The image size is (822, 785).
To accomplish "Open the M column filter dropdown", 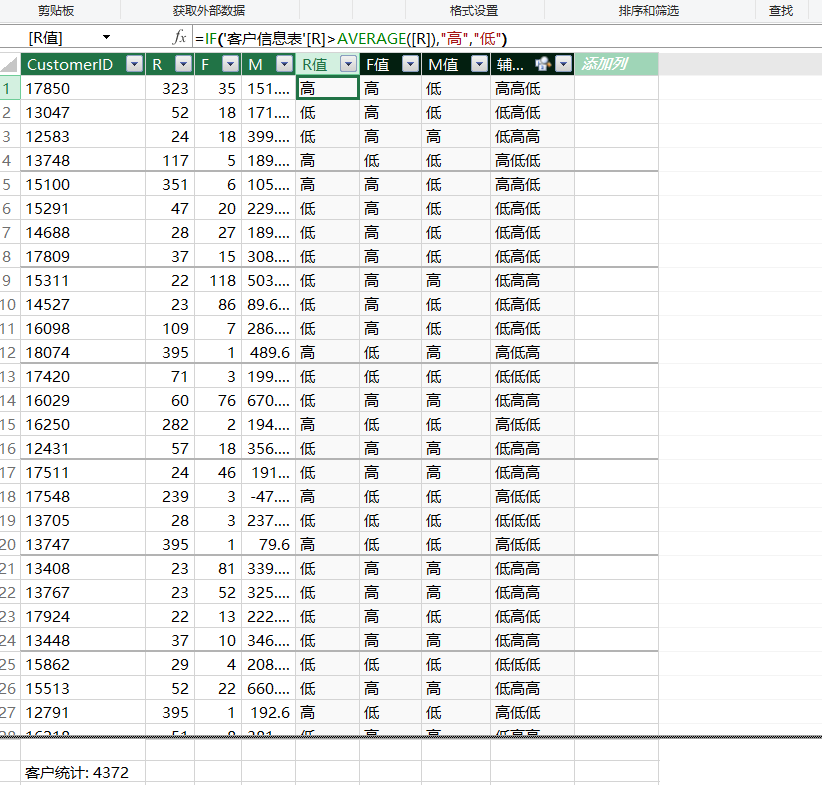I will tap(285, 64).
